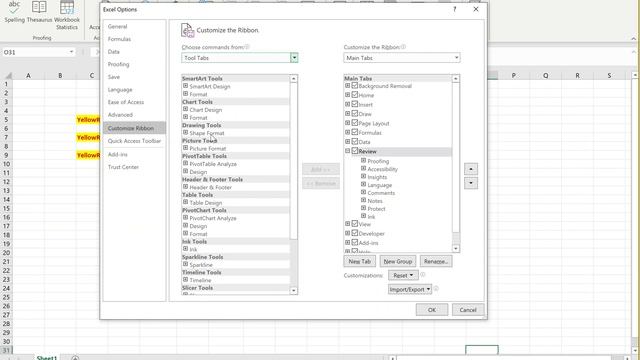The image size is (640, 360).
Task: Open the Save options category
Action: (113, 77)
